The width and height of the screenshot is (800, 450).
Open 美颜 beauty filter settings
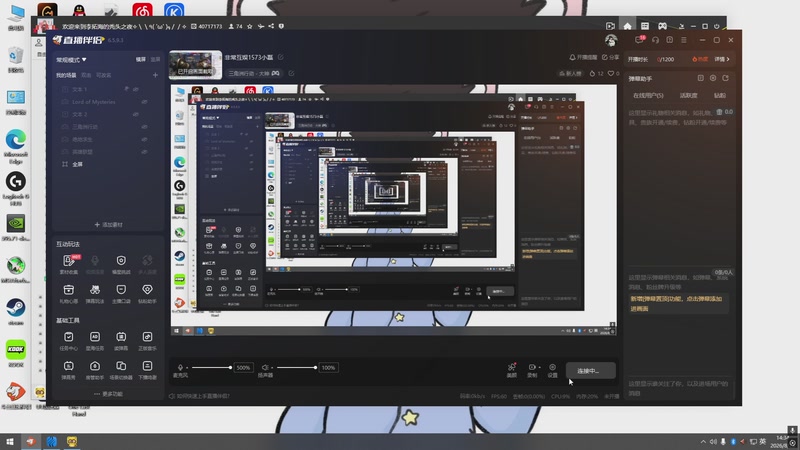tap(512, 370)
